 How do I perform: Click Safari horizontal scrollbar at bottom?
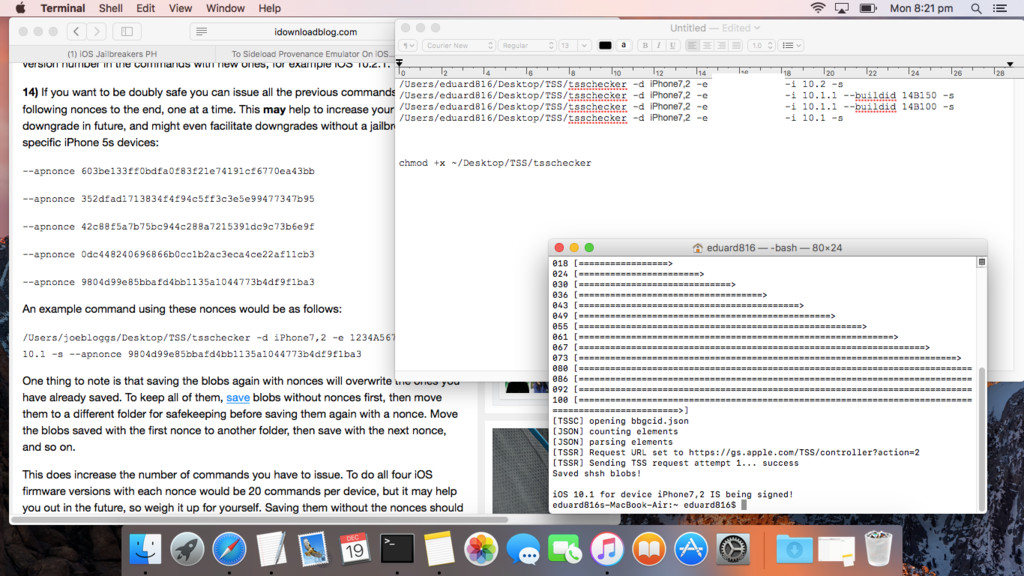pyautogui.click(x=261, y=520)
